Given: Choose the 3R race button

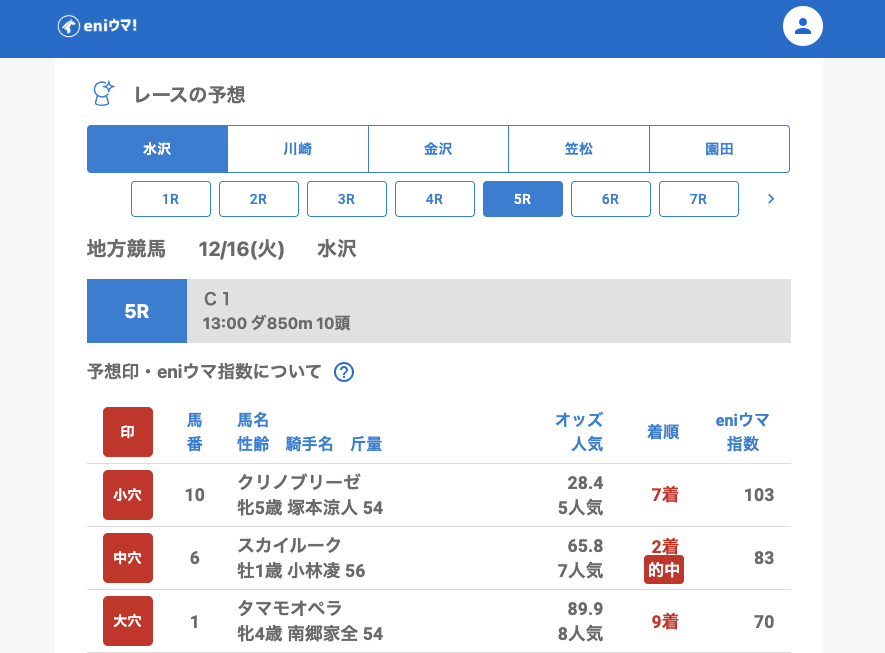Looking at the screenshot, I should (x=347, y=199).
